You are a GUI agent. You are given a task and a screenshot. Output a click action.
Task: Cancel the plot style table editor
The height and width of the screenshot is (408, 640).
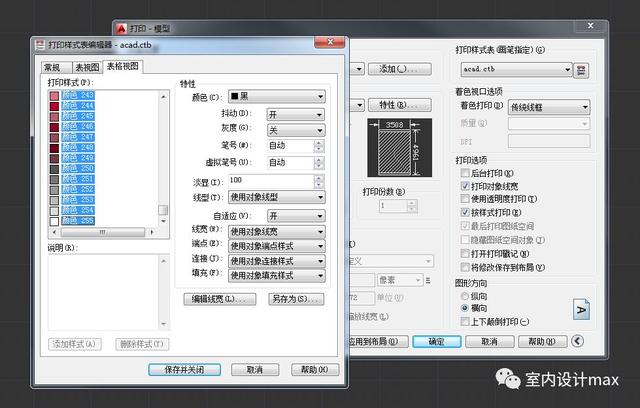[x=255, y=370]
